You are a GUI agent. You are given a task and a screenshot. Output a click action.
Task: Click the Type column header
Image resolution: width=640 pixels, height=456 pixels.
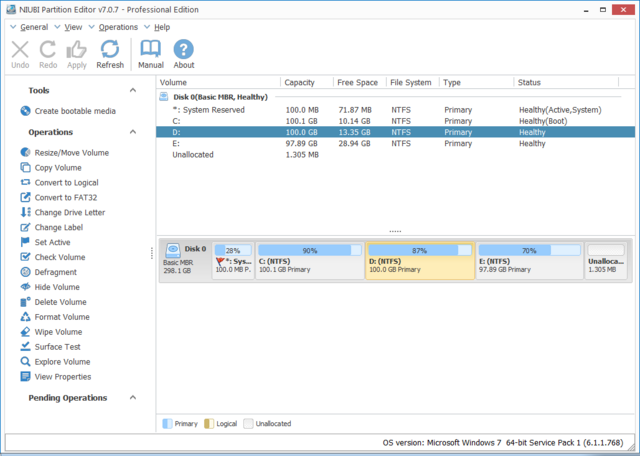pos(476,82)
